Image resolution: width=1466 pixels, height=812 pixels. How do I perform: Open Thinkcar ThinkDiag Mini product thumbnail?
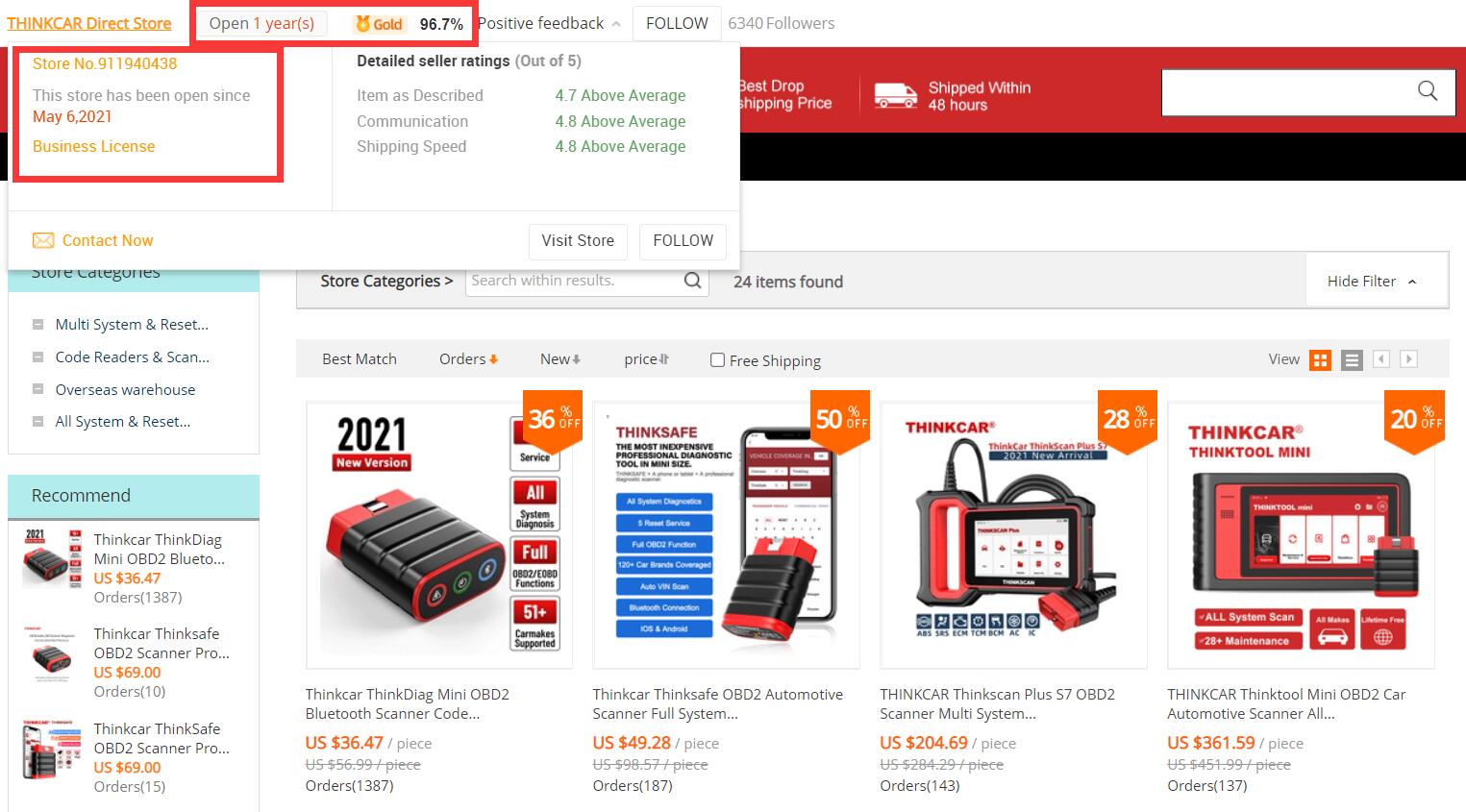point(439,535)
